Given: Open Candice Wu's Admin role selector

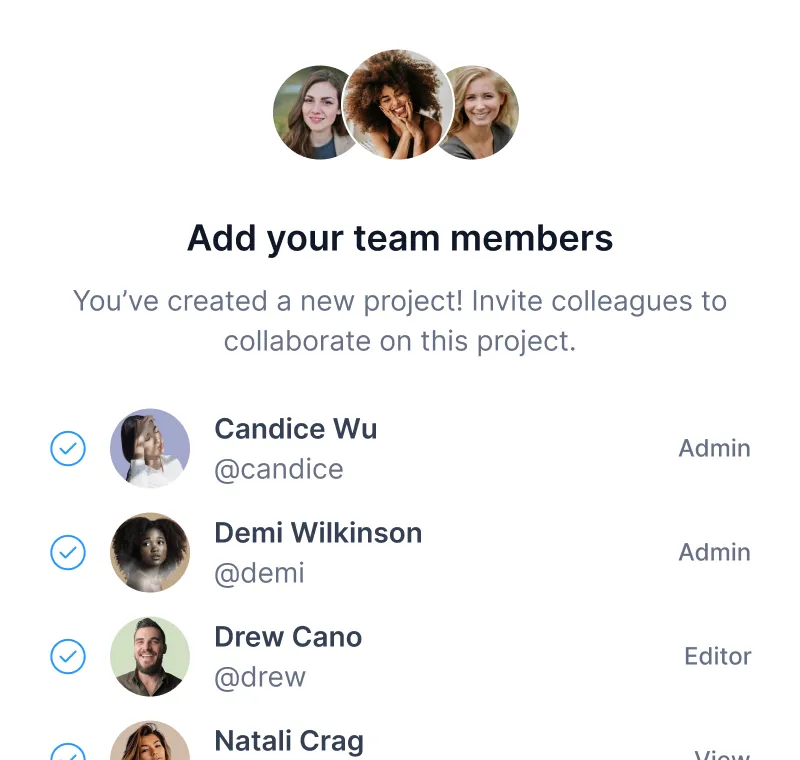Looking at the screenshot, I should coord(714,449).
